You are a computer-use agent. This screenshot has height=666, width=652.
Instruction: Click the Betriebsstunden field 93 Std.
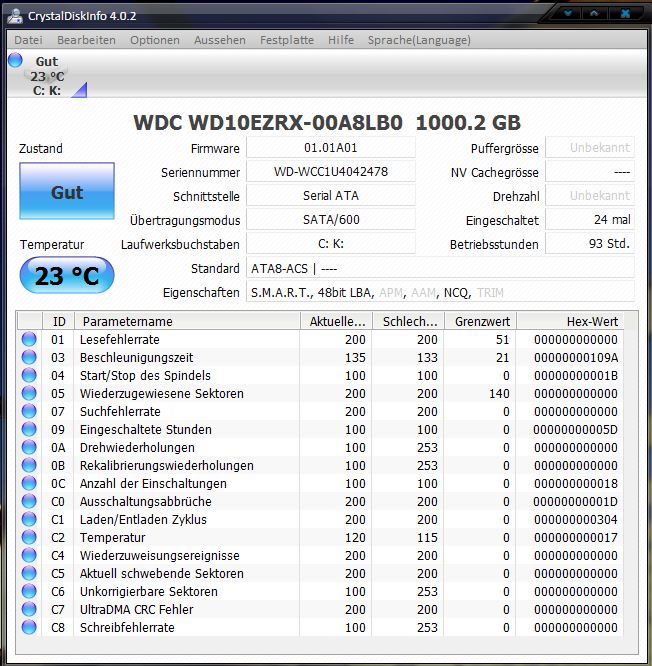pos(590,243)
